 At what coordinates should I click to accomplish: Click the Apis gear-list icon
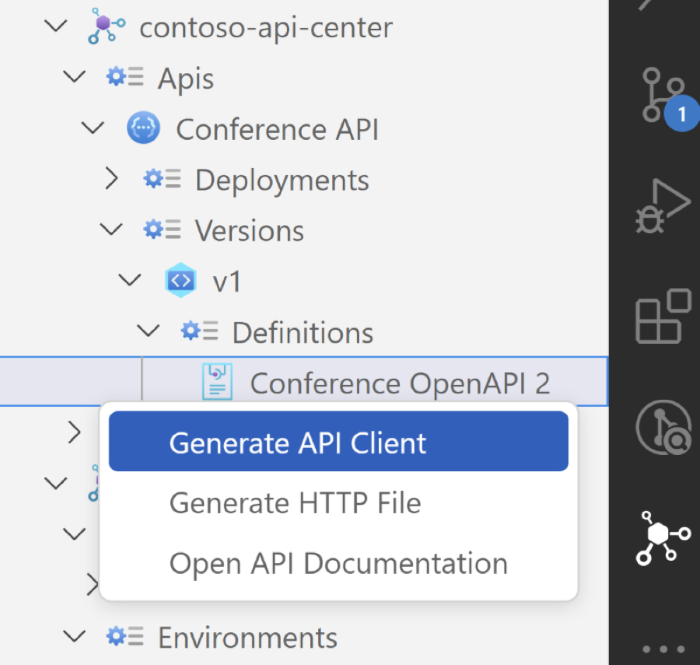pos(125,77)
